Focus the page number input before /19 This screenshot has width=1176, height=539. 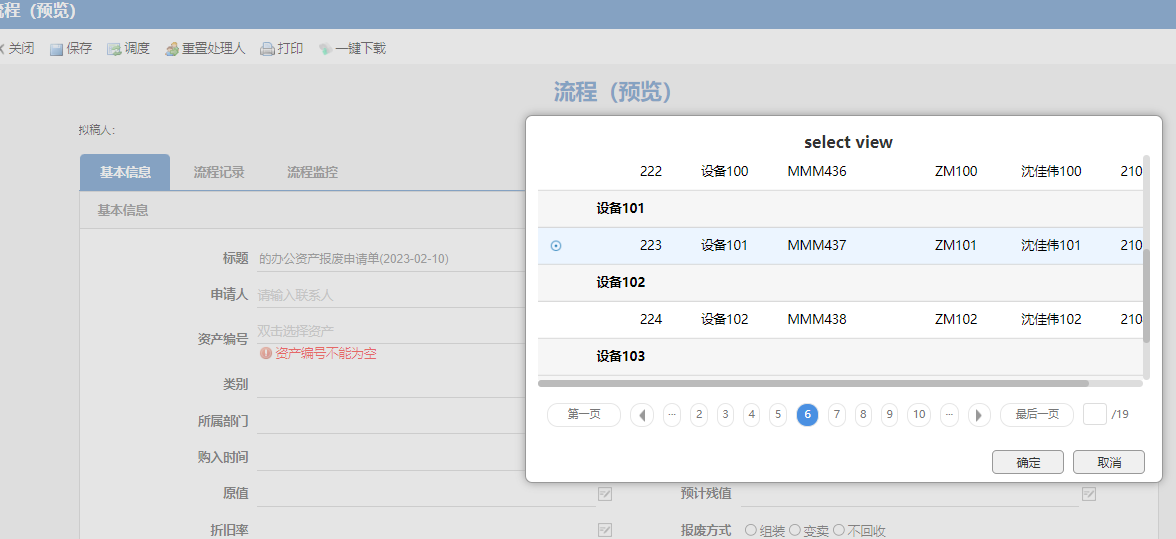pyautogui.click(x=1095, y=414)
